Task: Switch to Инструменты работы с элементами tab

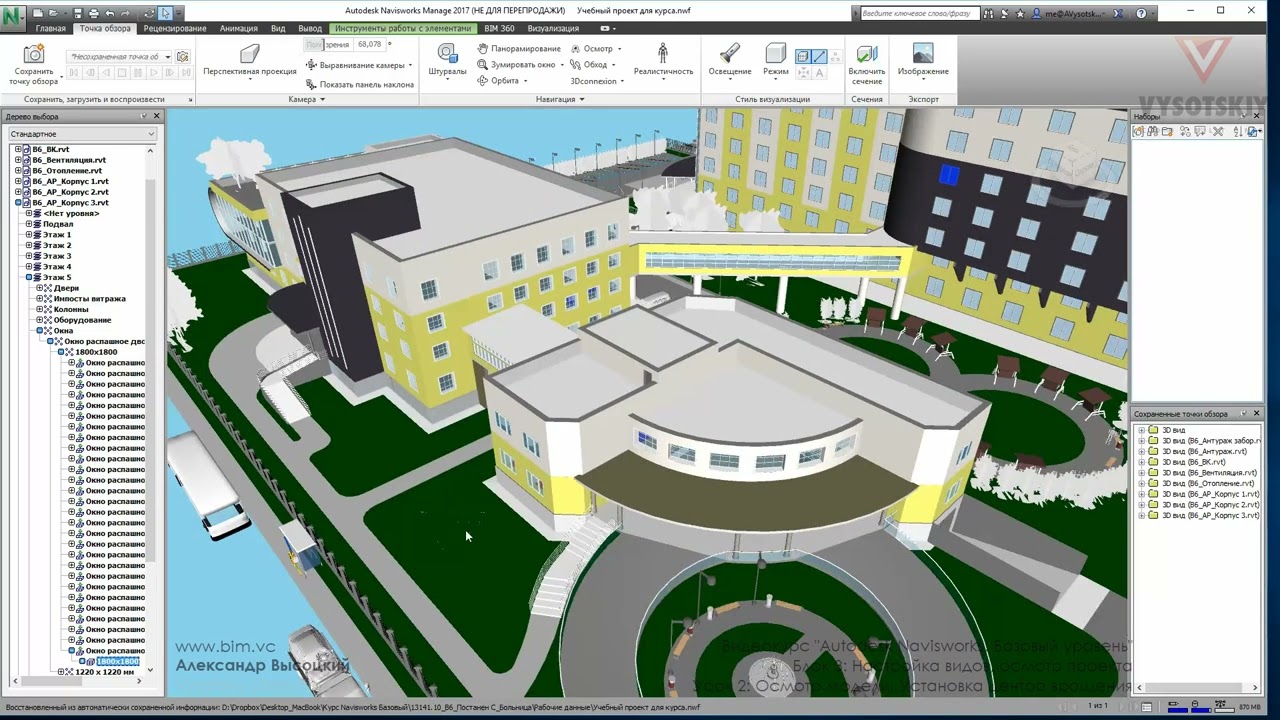Action: 403,29
